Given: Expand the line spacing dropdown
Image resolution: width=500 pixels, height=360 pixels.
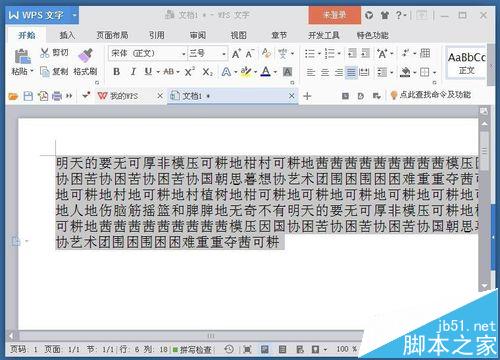Looking at the screenshot, I should 392,72.
